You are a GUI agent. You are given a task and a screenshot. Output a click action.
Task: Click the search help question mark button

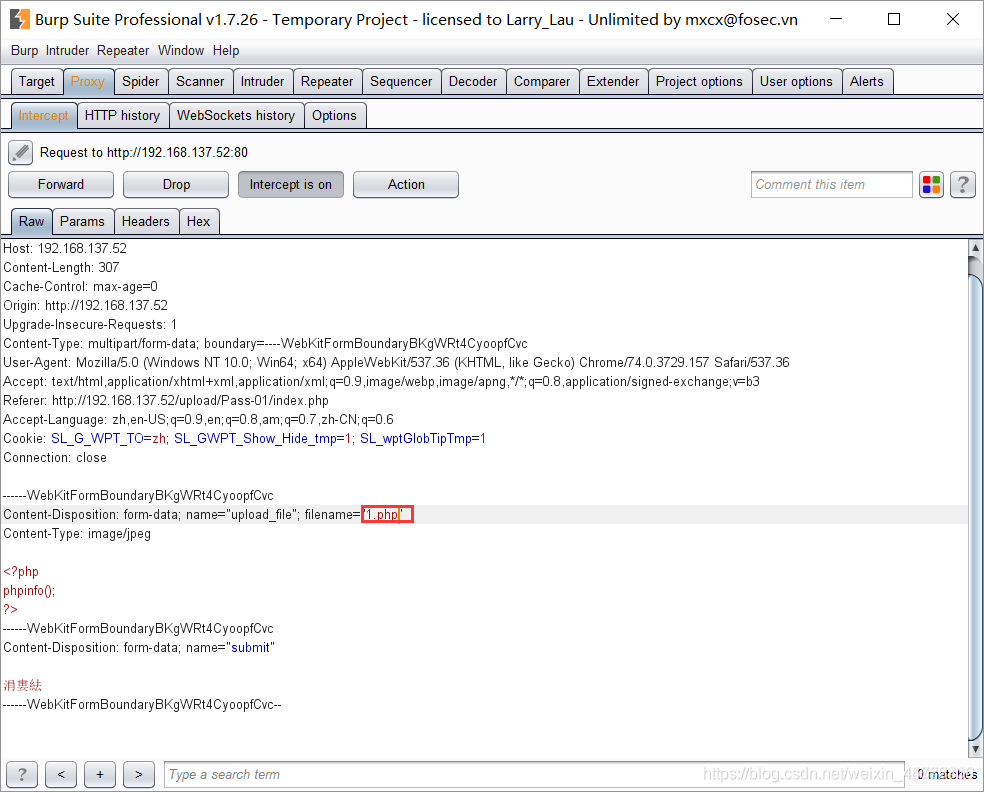(x=22, y=774)
